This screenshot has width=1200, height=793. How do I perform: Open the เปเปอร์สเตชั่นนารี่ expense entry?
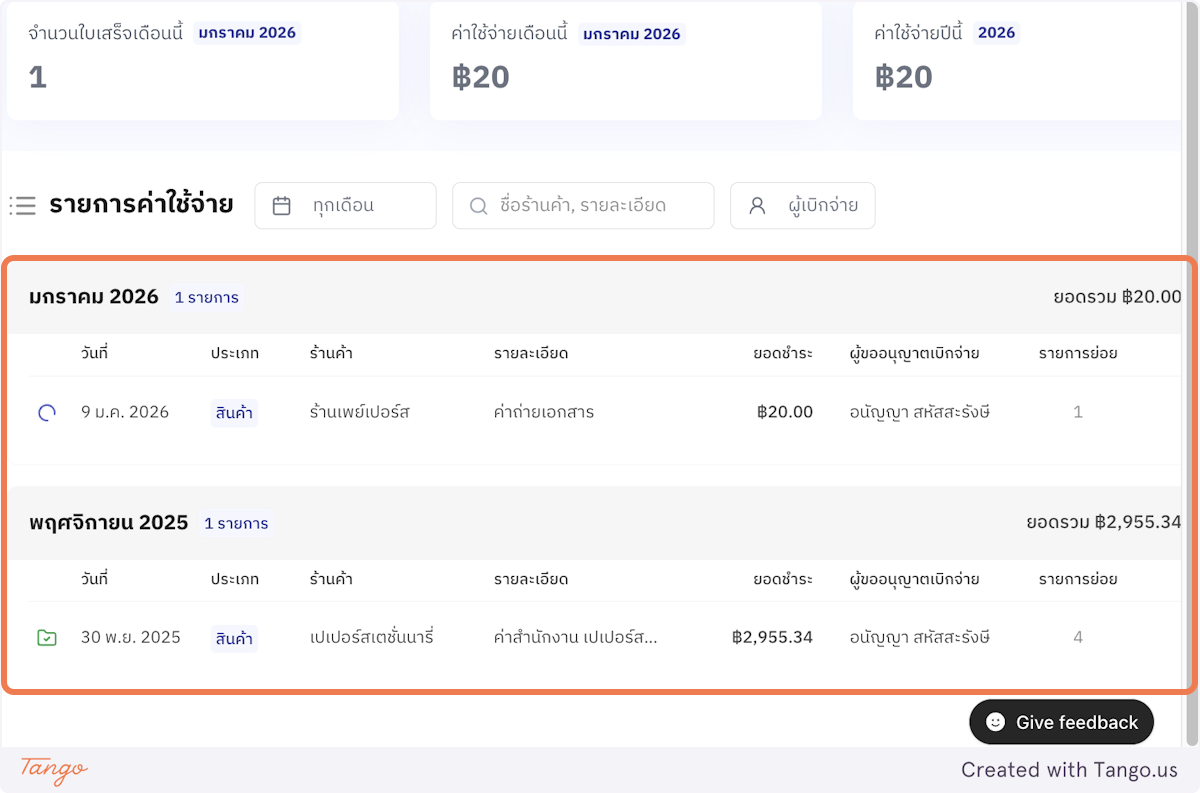(372, 637)
